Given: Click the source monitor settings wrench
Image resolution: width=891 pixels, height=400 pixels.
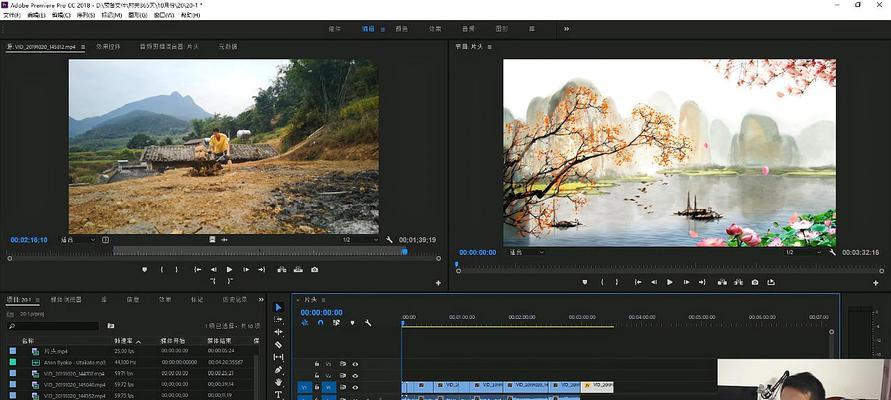Looking at the screenshot, I should click(389, 240).
